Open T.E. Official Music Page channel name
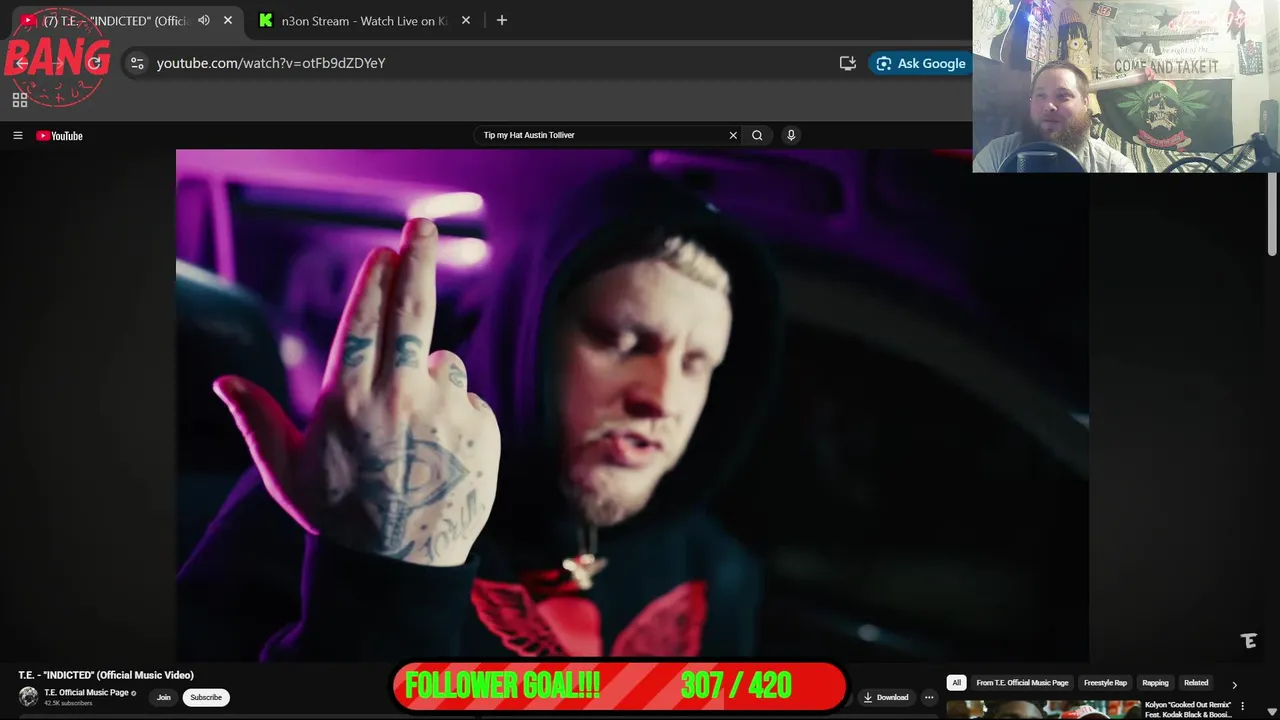 [86, 692]
